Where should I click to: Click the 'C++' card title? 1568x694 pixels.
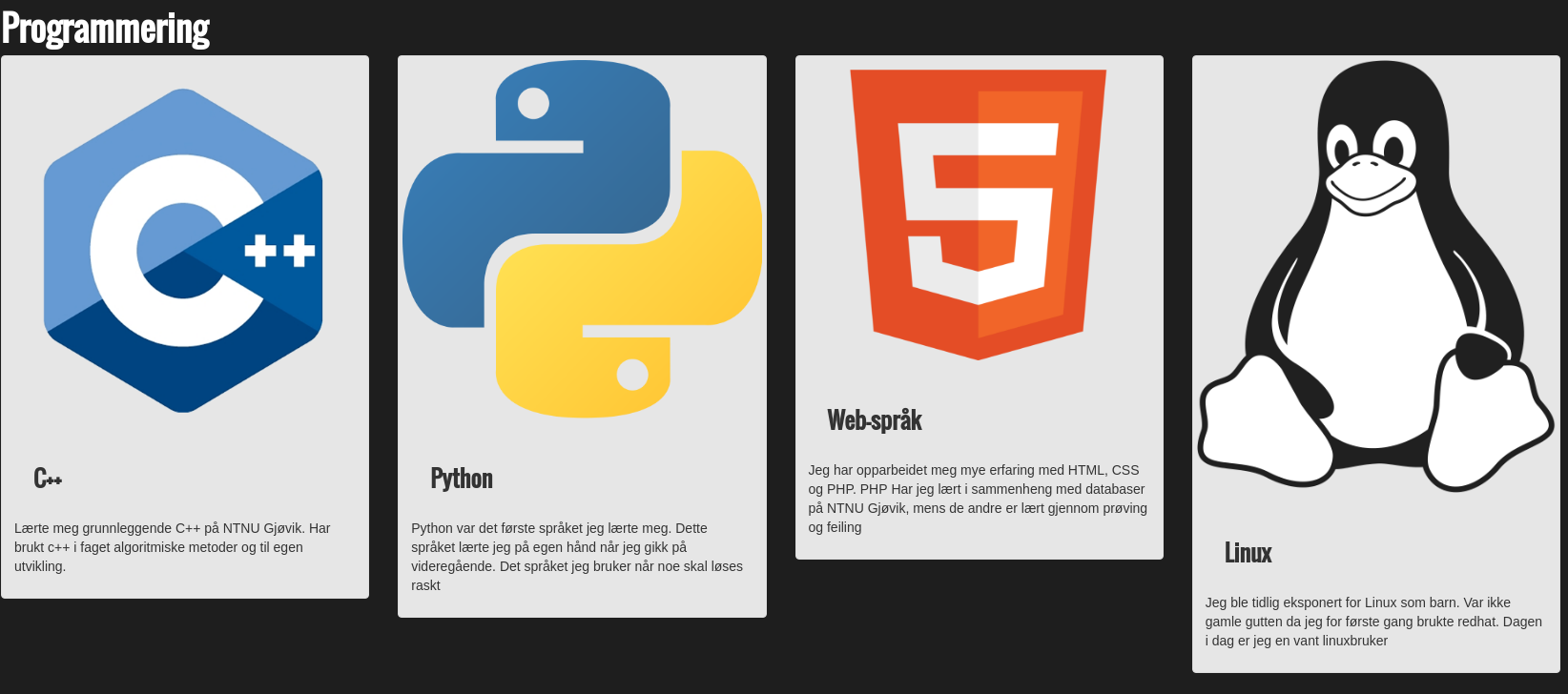coord(48,478)
